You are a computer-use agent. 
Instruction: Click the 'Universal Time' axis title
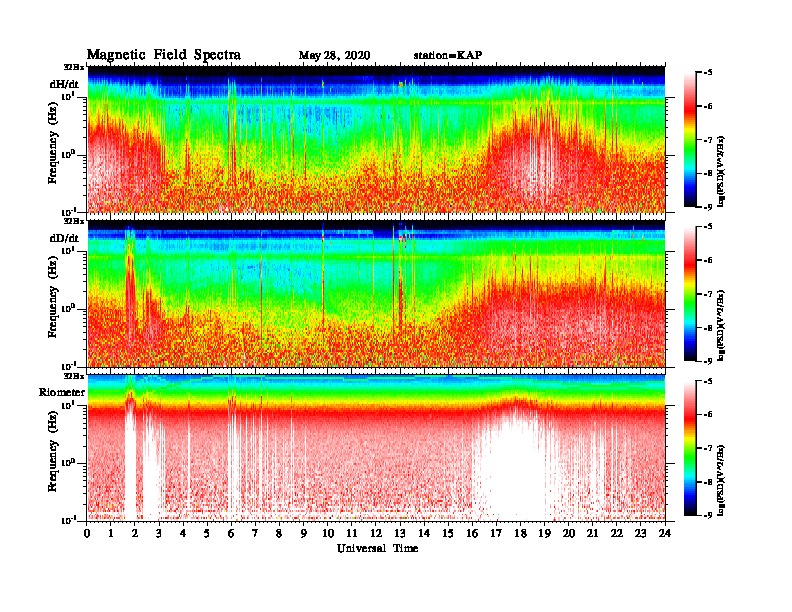tap(377, 548)
